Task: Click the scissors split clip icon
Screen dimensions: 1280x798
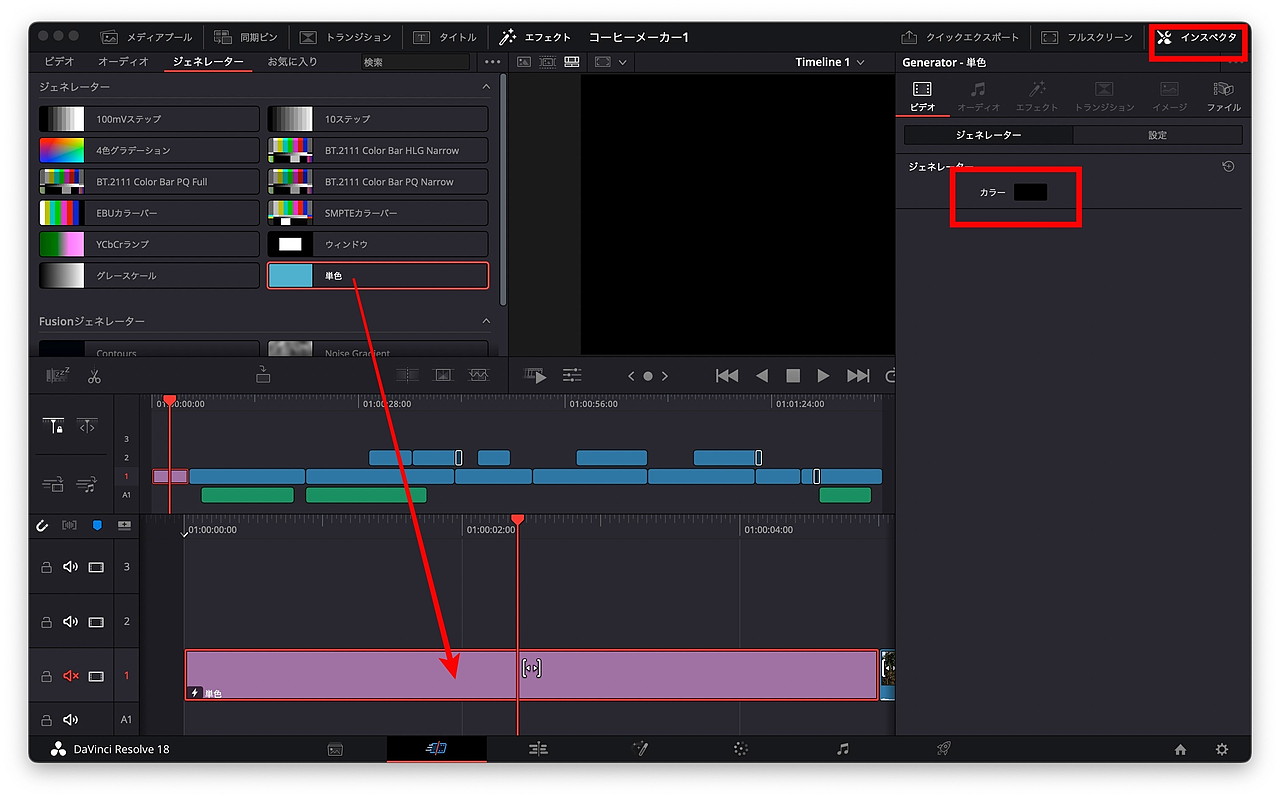Action: pos(94,376)
